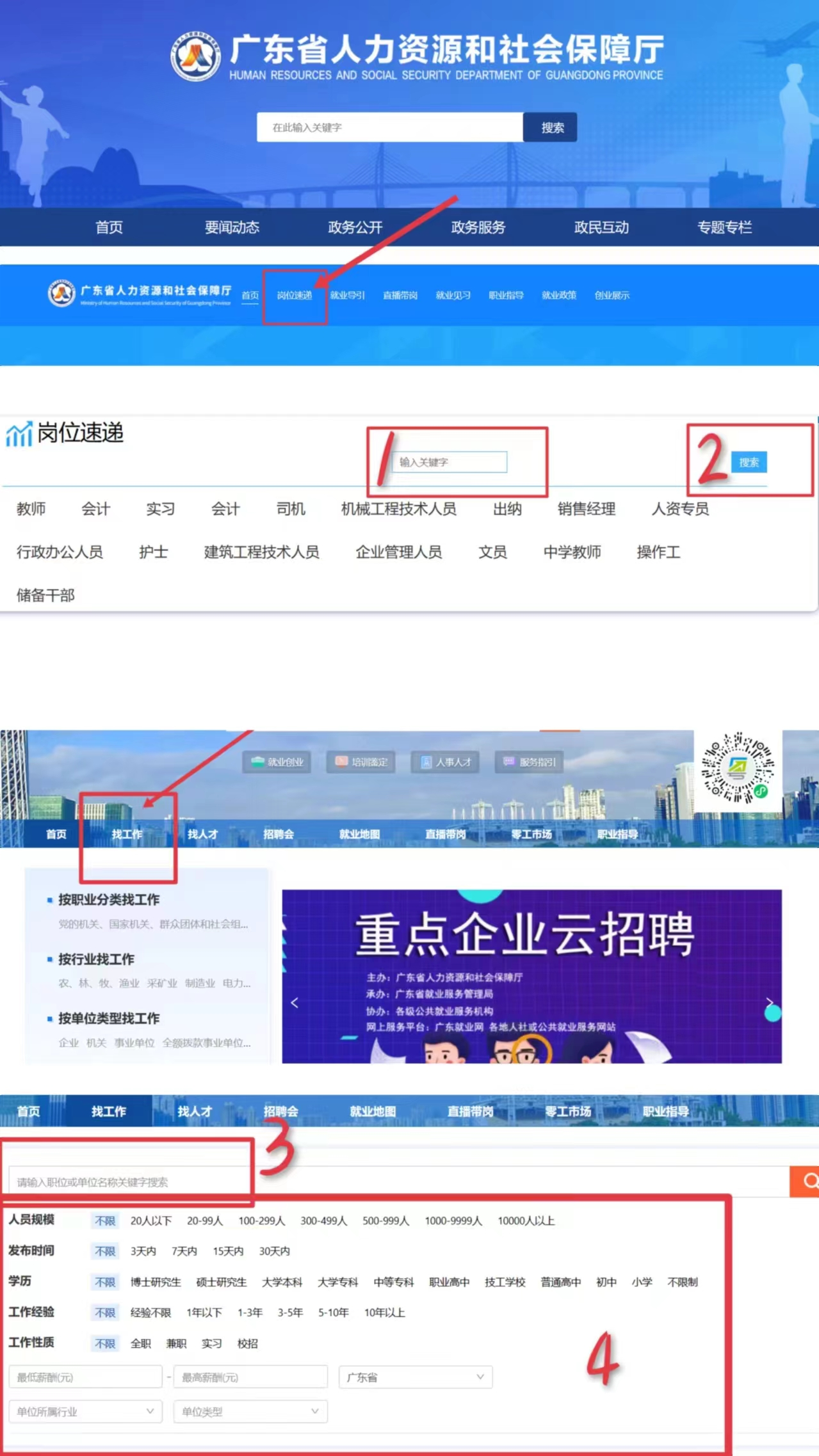Choose the 20人以下 staff size filter
This screenshot has height=1456, width=819.
click(x=151, y=1220)
